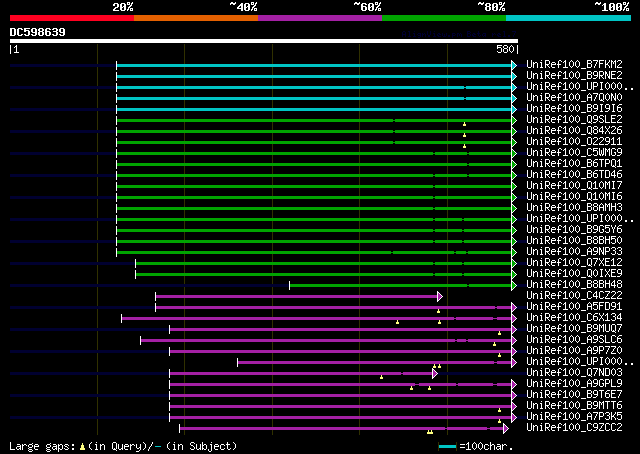The height and width of the screenshot is (454, 640).
Task: Click the purple arrowhead of the A5FD91 row
Action: [x=514, y=307]
